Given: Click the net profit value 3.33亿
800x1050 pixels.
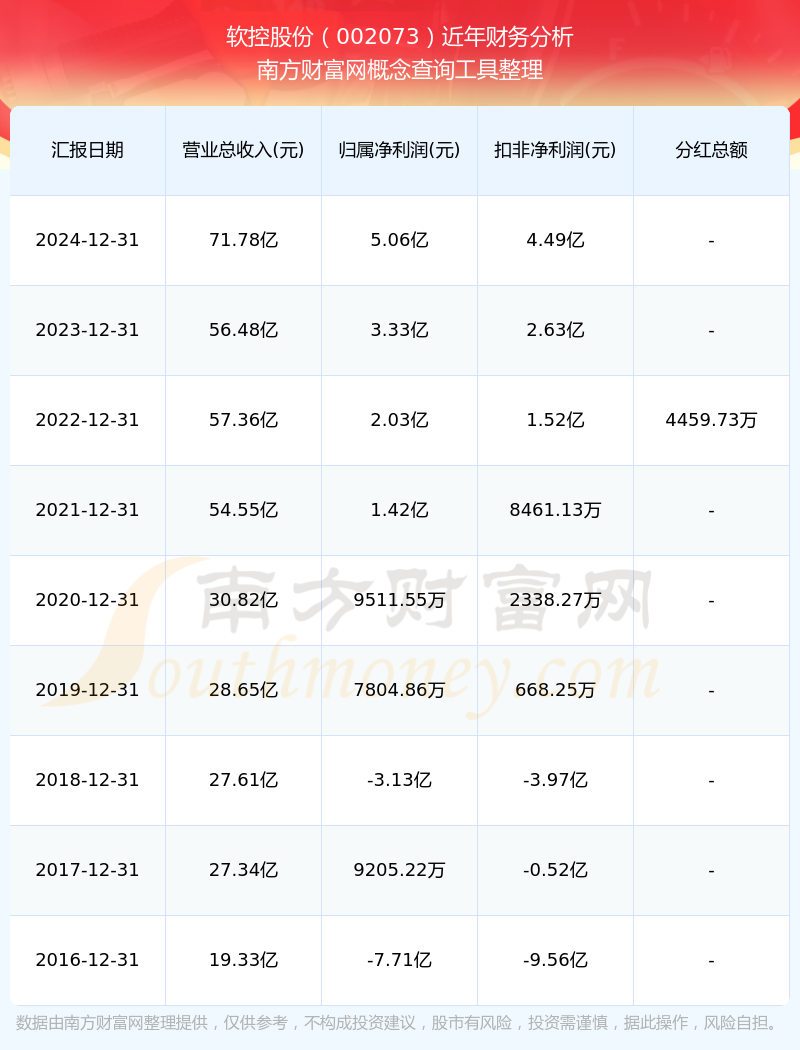Looking at the screenshot, I should point(400,330).
